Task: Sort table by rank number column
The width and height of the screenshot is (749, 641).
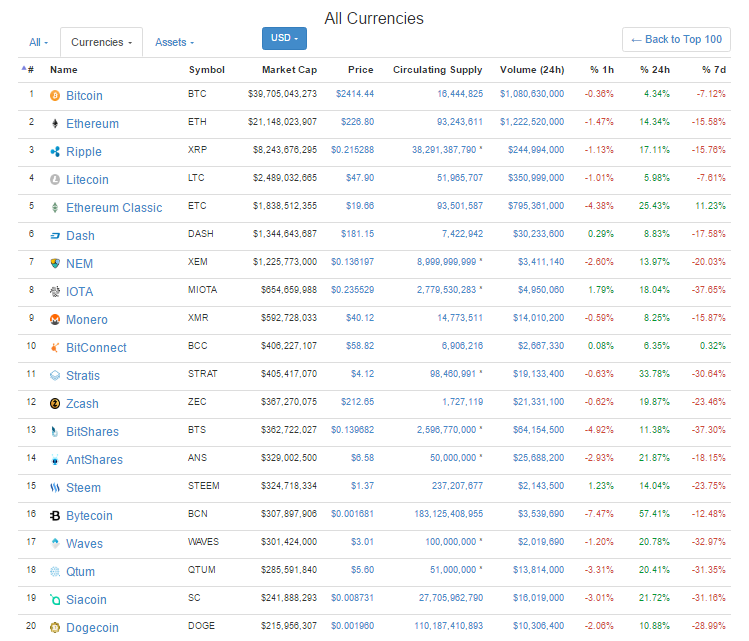Action: click(28, 70)
